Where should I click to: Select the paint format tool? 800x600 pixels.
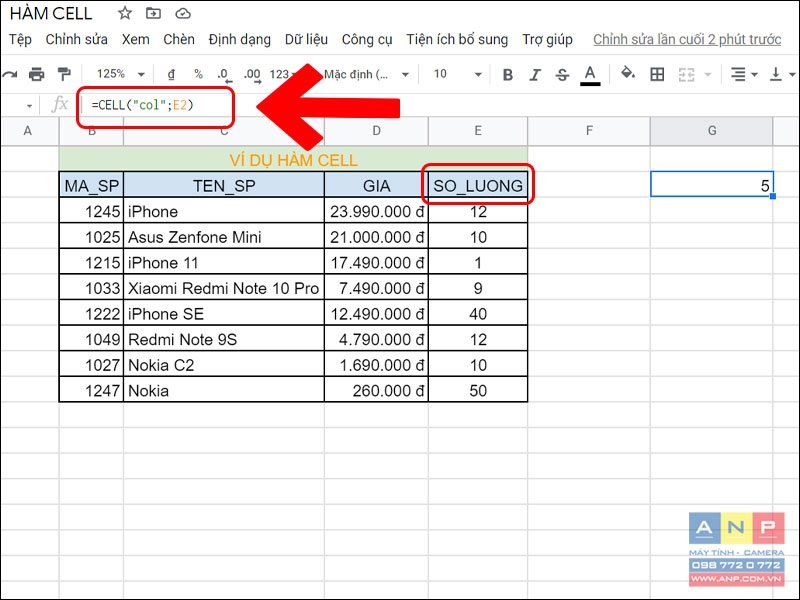(x=64, y=74)
